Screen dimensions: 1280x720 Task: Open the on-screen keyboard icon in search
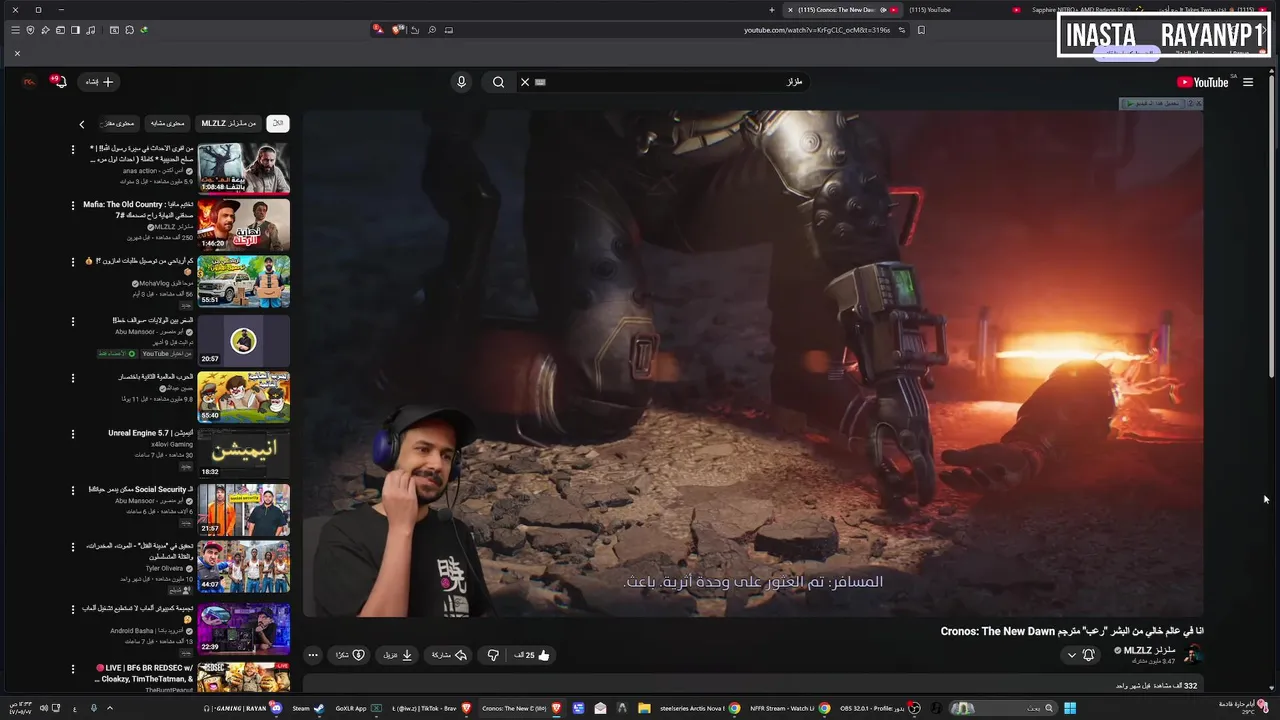(x=541, y=82)
